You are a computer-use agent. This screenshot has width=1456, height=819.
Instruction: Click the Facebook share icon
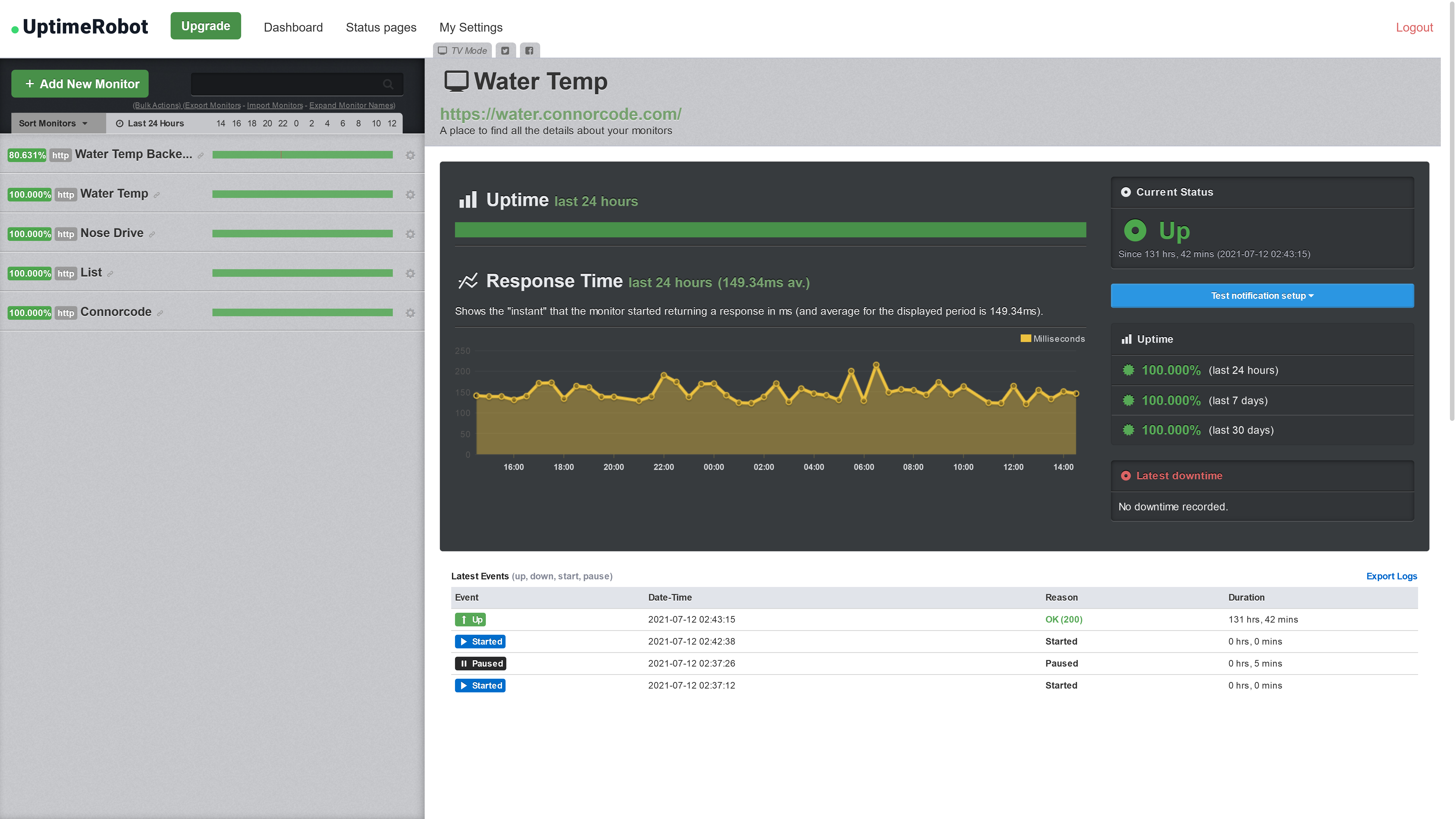coord(529,51)
